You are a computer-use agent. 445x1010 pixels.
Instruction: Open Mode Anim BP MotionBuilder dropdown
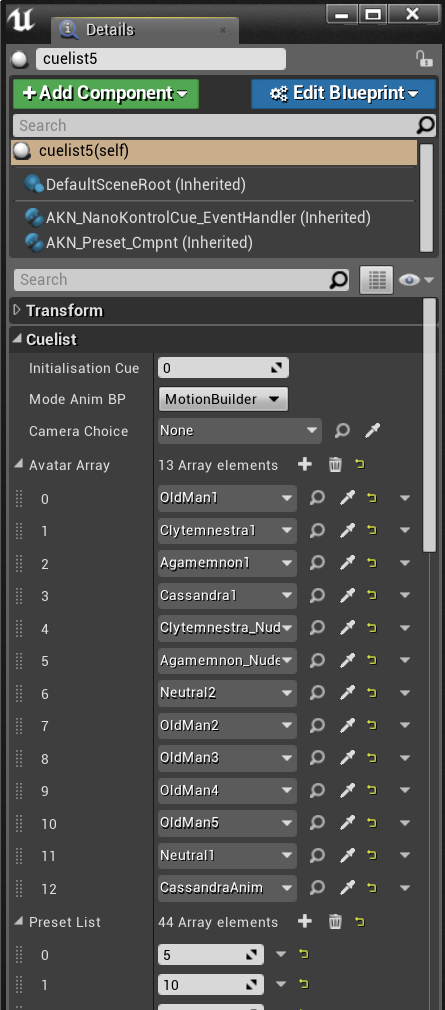tap(223, 399)
